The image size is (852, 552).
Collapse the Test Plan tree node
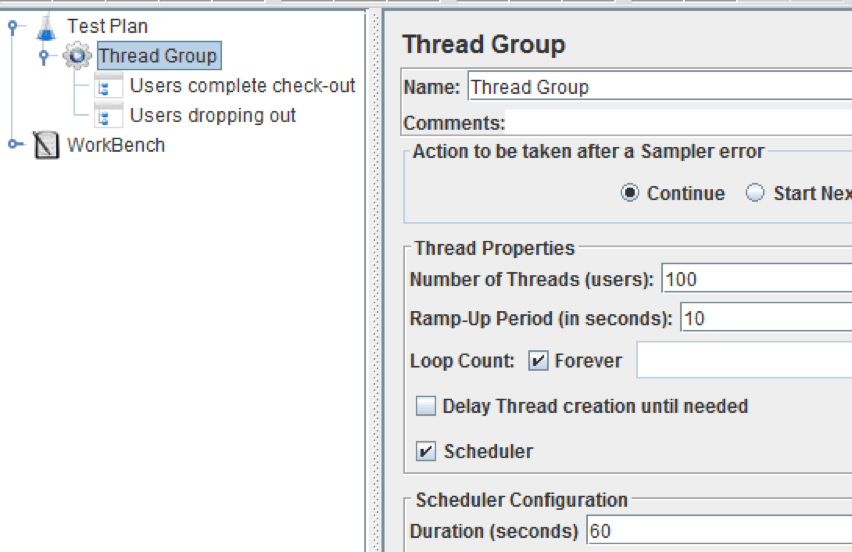pyautogui.click(x=13, y=26)
